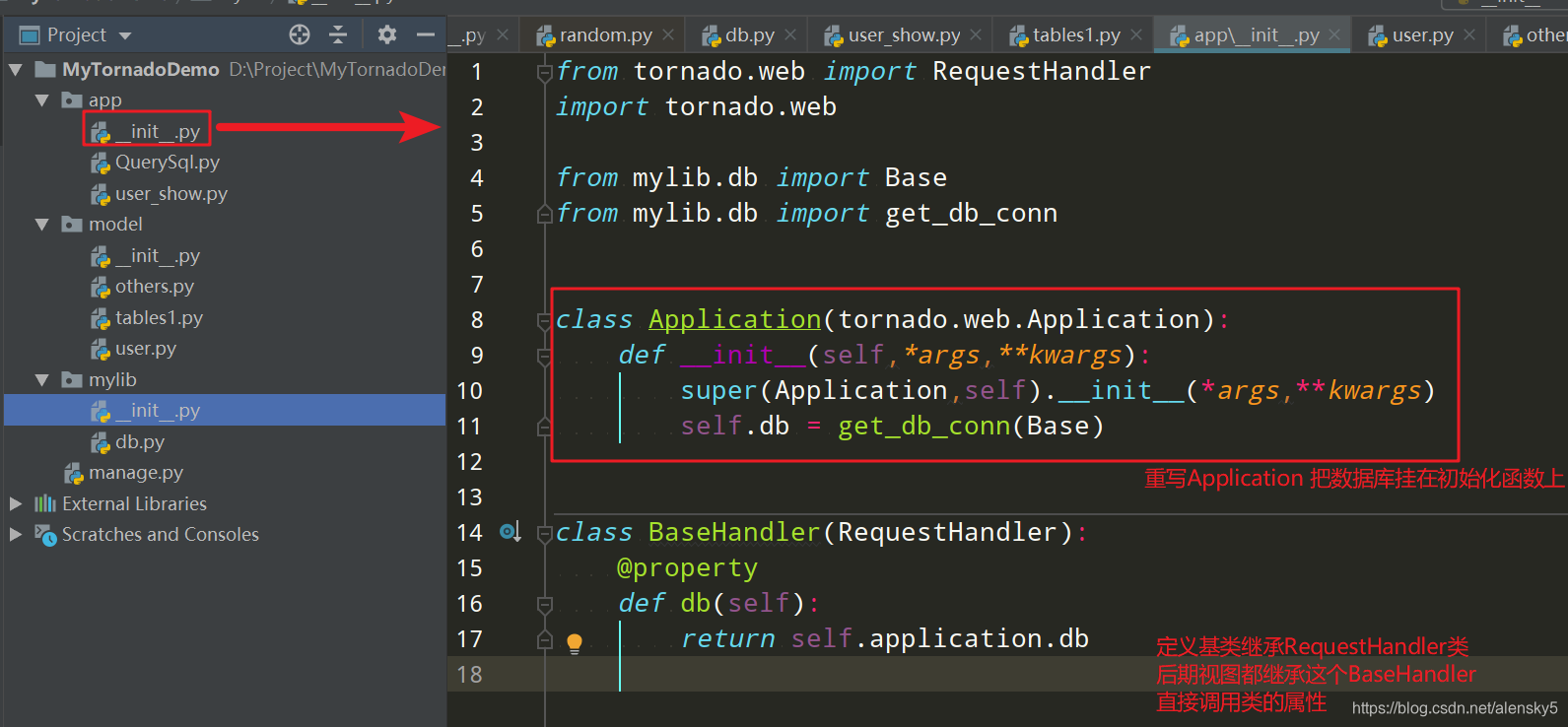Close the user.py tab
The image size is (1568, 727).
(x=1469, y=34)
